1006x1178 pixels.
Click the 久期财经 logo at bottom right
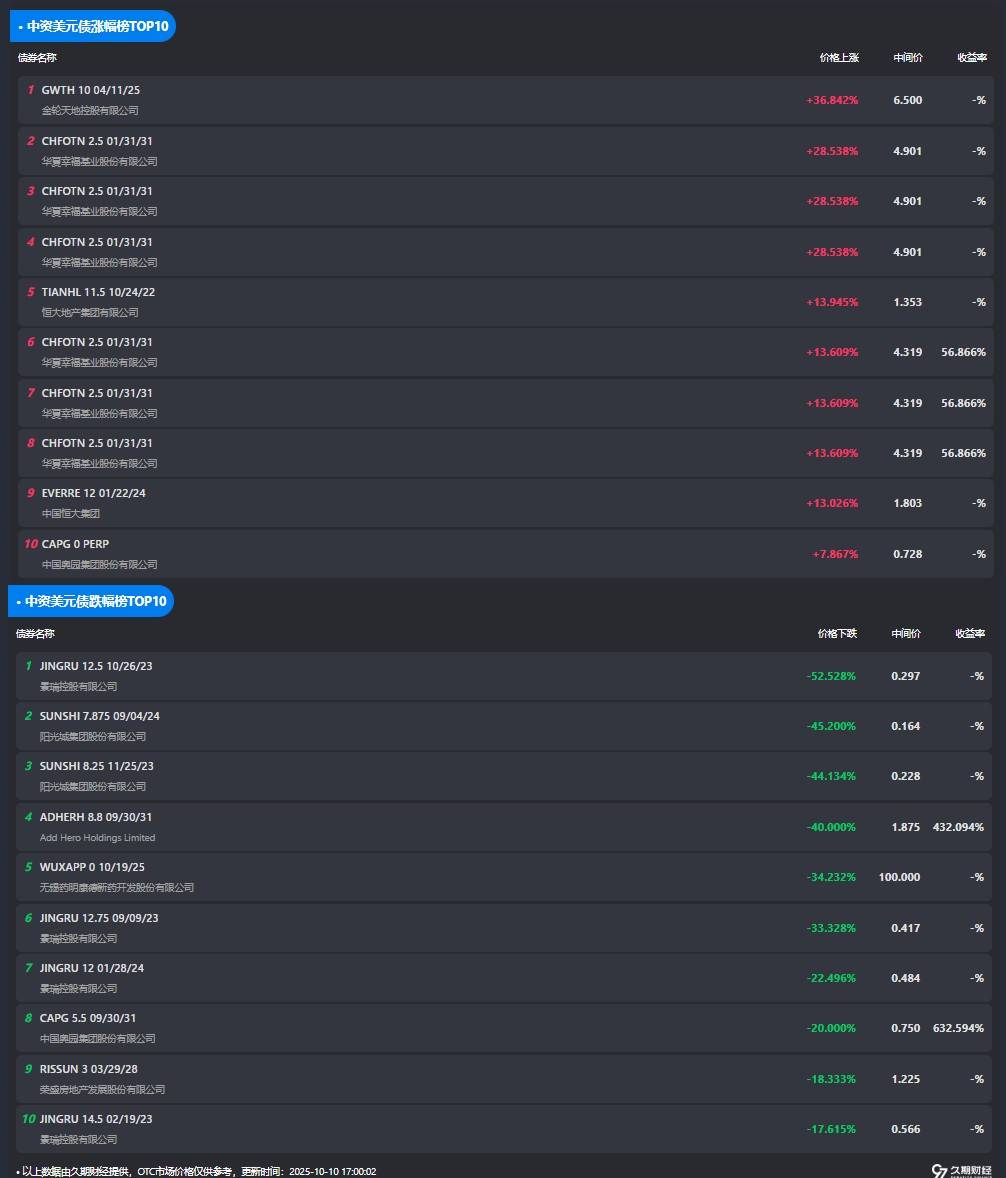960,1170
